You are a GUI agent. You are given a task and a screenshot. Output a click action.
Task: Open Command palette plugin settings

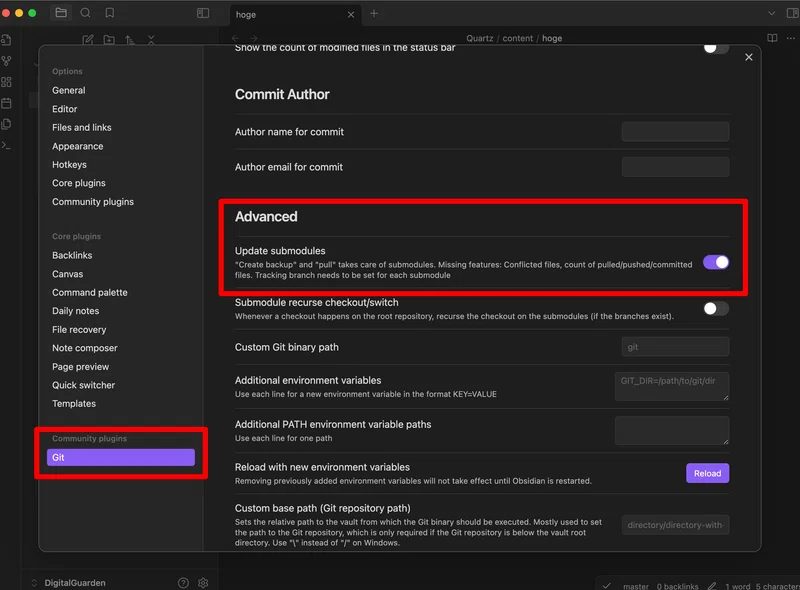pos(90,292)
